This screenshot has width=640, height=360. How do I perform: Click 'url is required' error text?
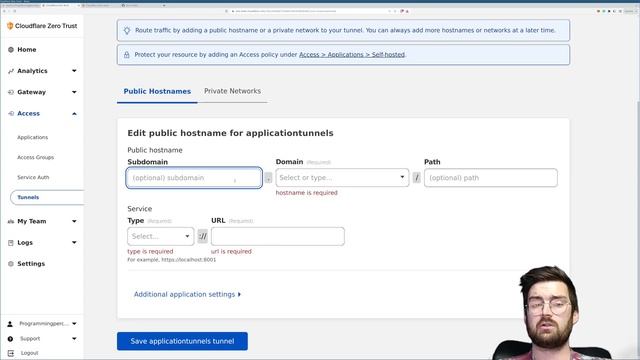coord(231,251)
